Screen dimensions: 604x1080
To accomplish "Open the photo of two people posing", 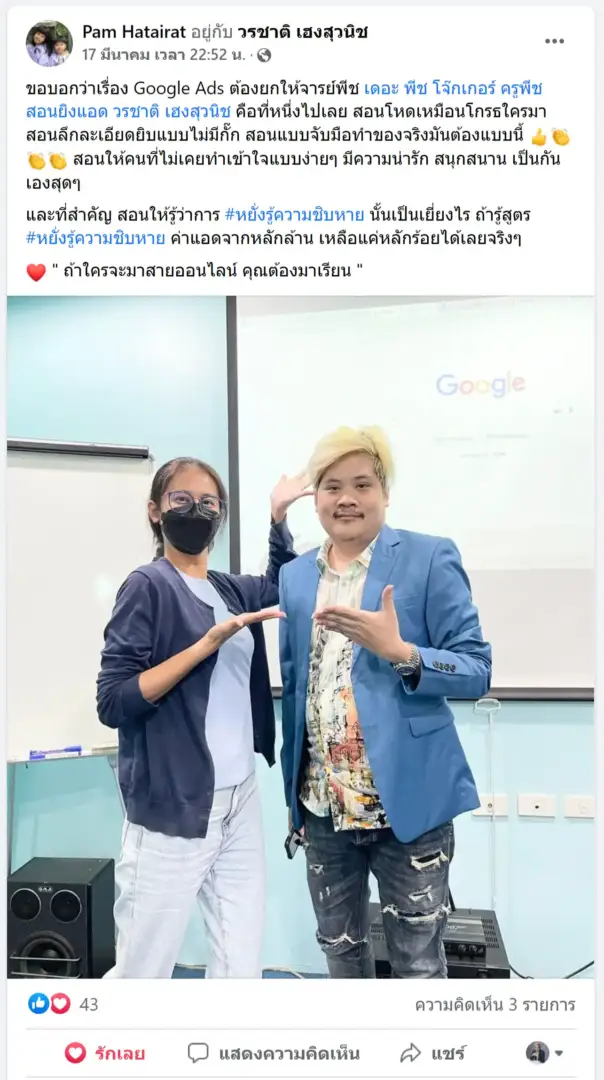I will 301,637.
